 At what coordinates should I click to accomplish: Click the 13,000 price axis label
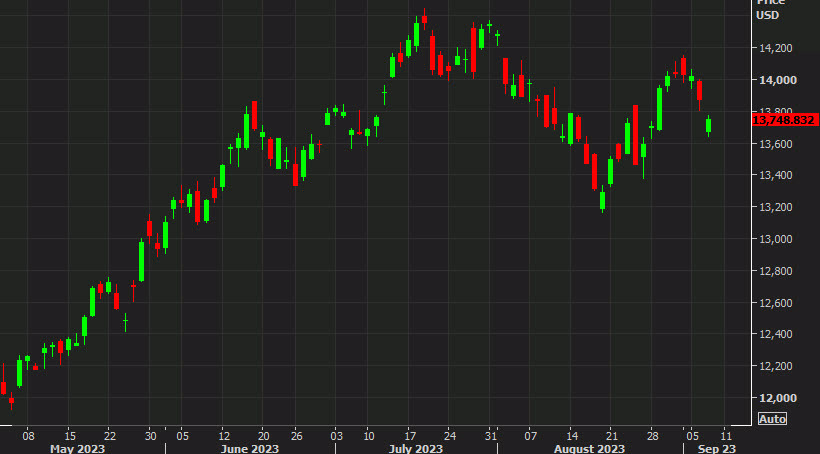776,239
